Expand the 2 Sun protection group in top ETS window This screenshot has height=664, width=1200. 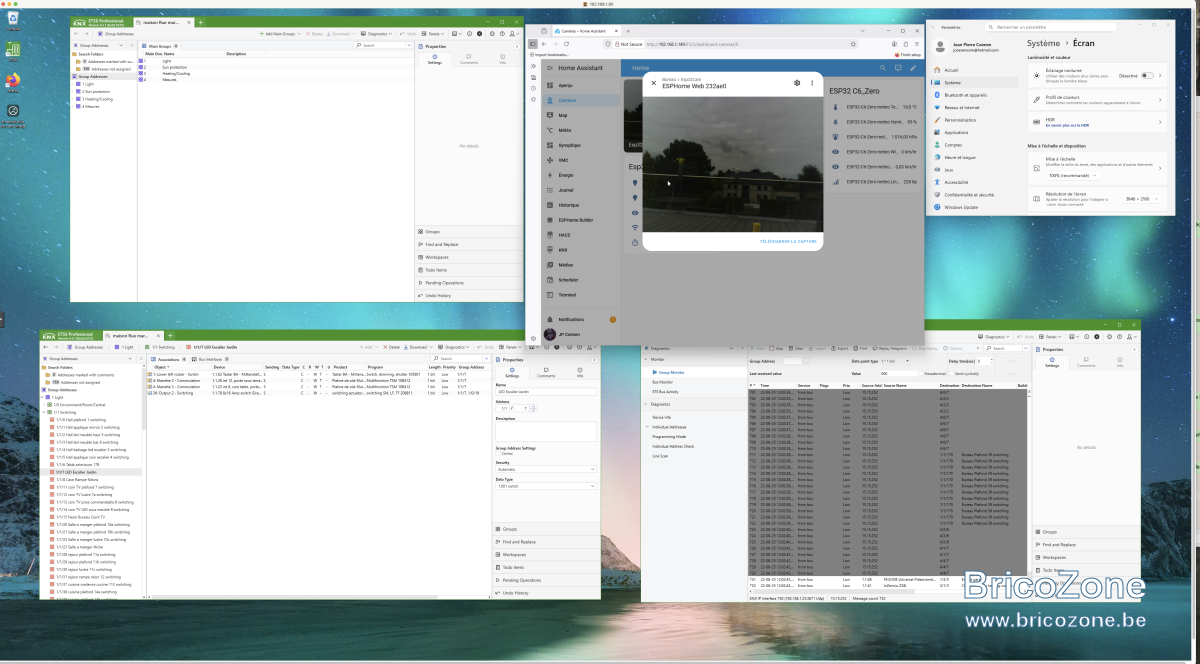(x=75, y=91)
